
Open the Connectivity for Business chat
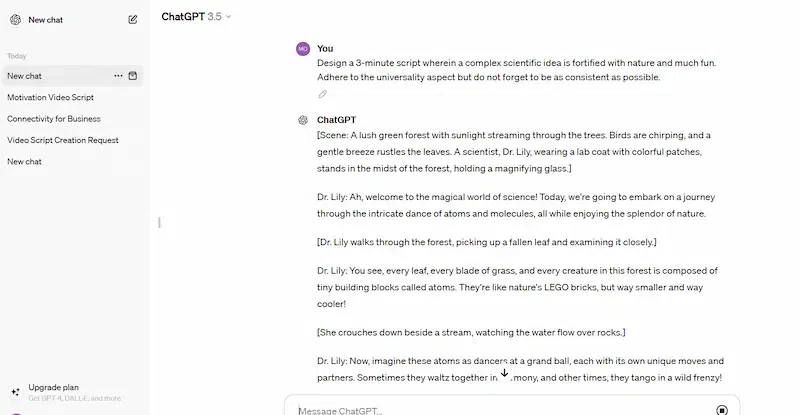click(54, 118)
